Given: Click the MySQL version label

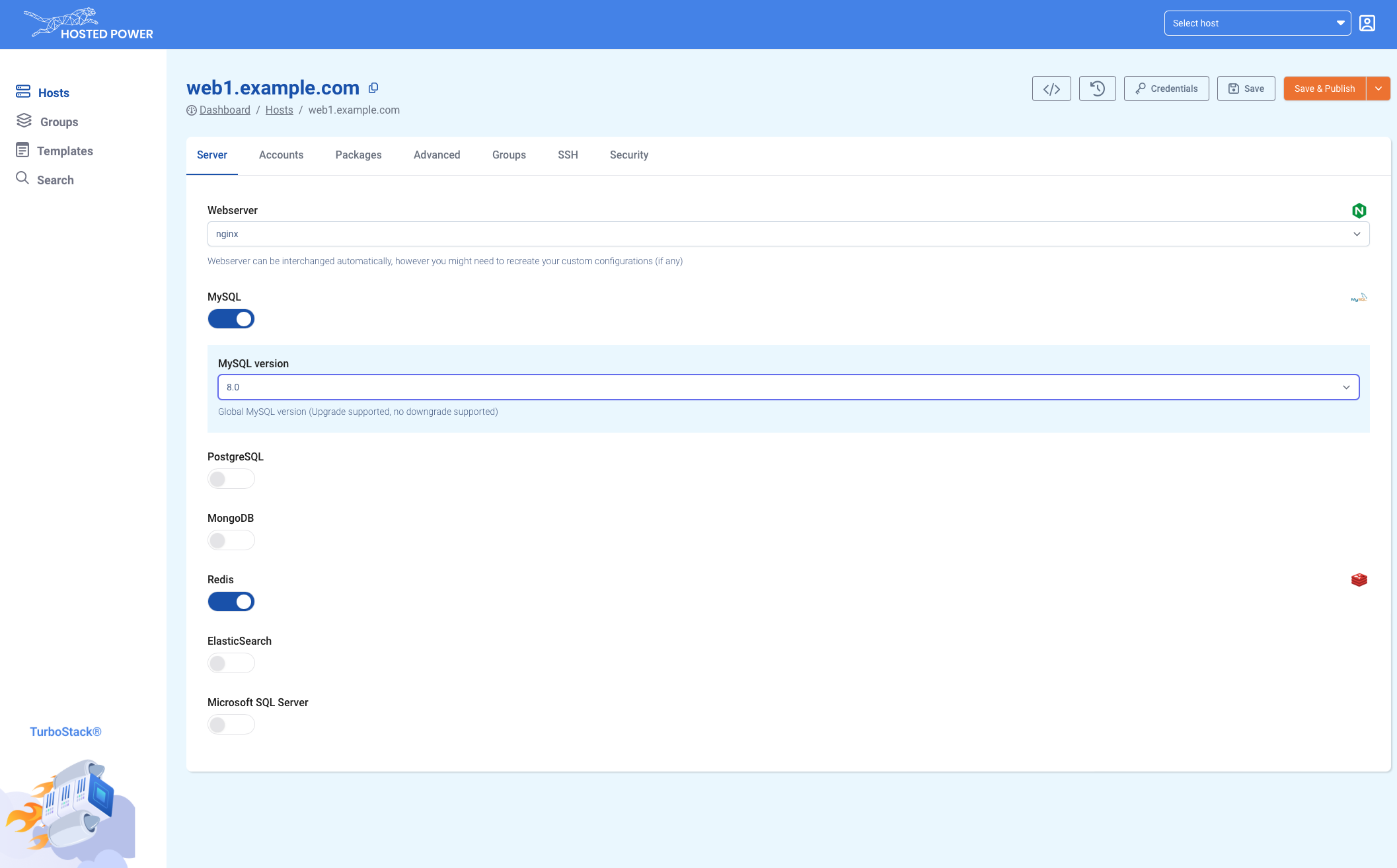Looking at the screenshot, I should click(253, 364).
